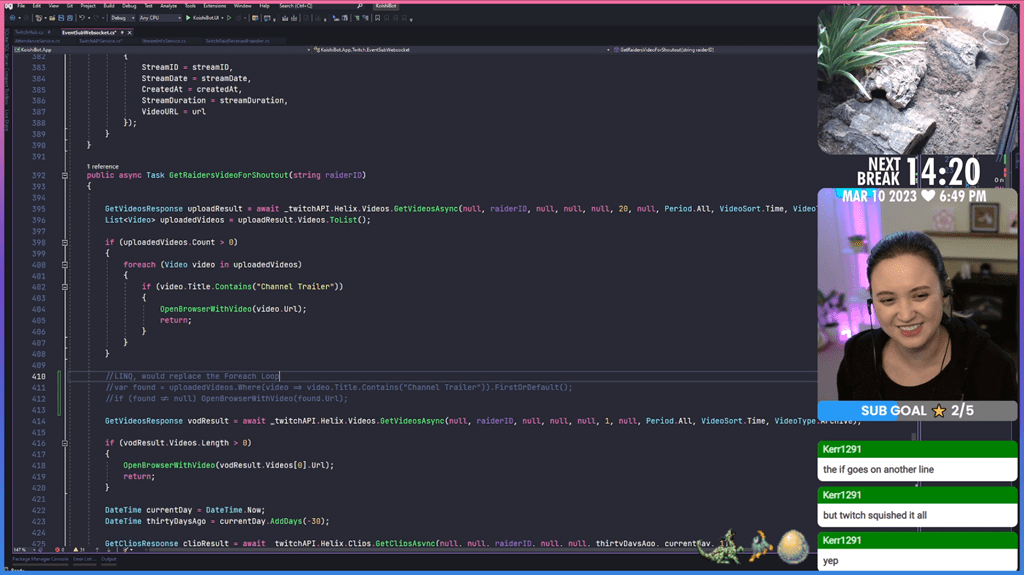Viewport: 1024px width, 575px height.
Task: Collapse the if block at line 398
Action: (x=65, y=242)
